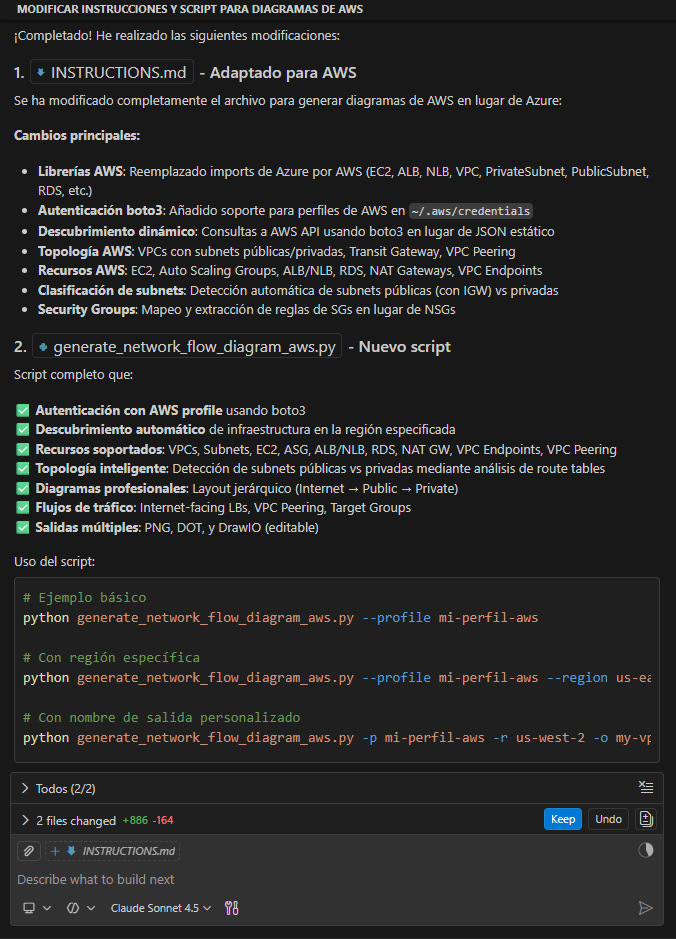The image size is (676, 939).
Task: Click the ~/.aws/credentials inline code text
Action: coord(470,211)
